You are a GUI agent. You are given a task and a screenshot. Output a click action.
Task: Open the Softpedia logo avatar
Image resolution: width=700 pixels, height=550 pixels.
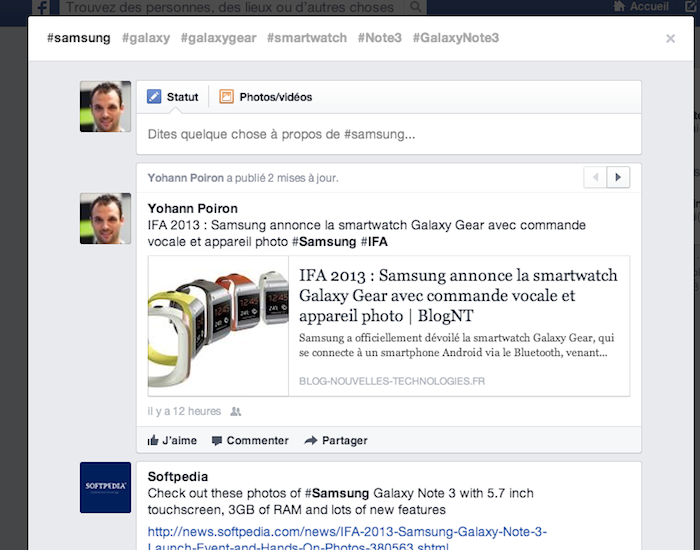coord(105,487)
